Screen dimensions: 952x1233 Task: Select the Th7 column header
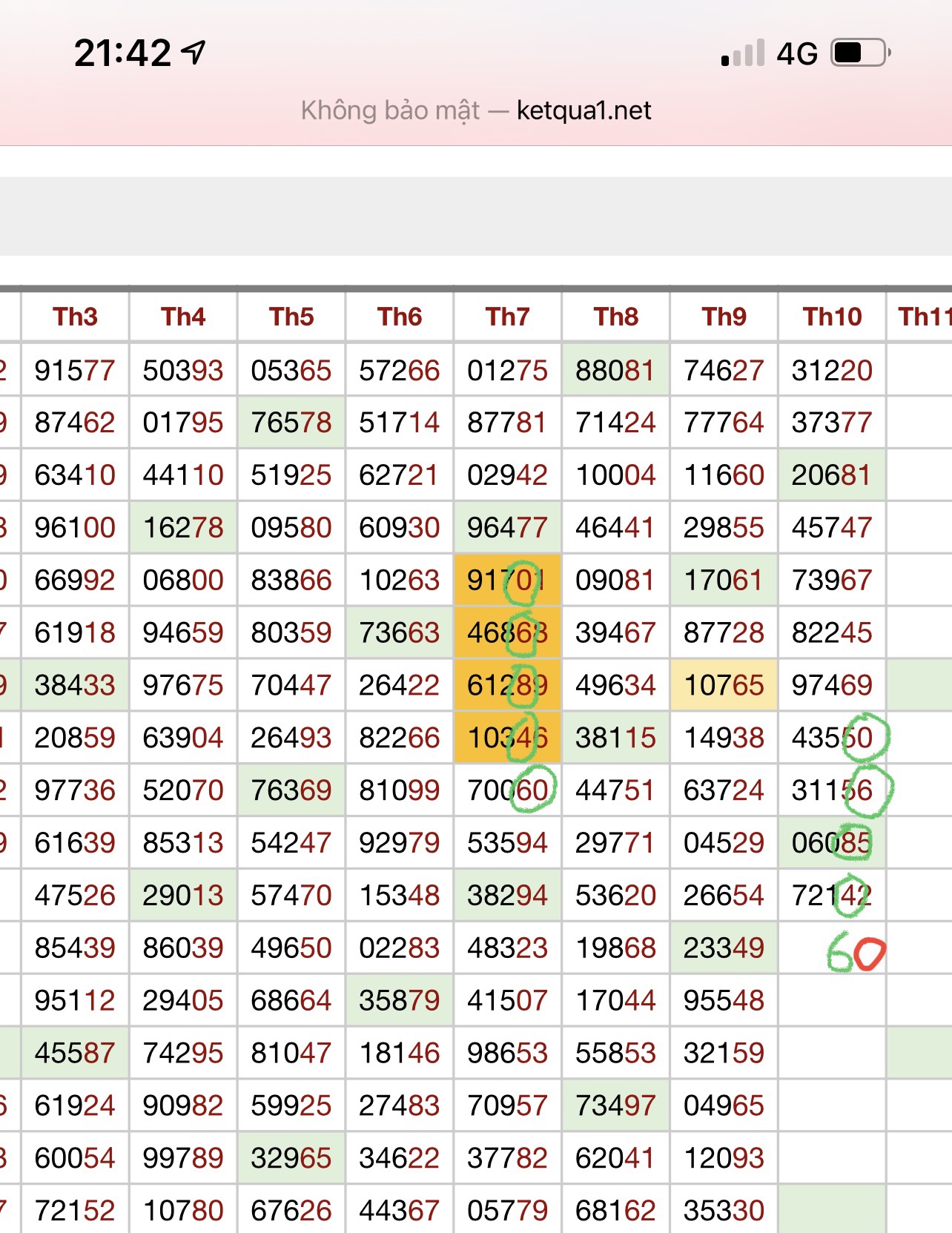(507, 317)
